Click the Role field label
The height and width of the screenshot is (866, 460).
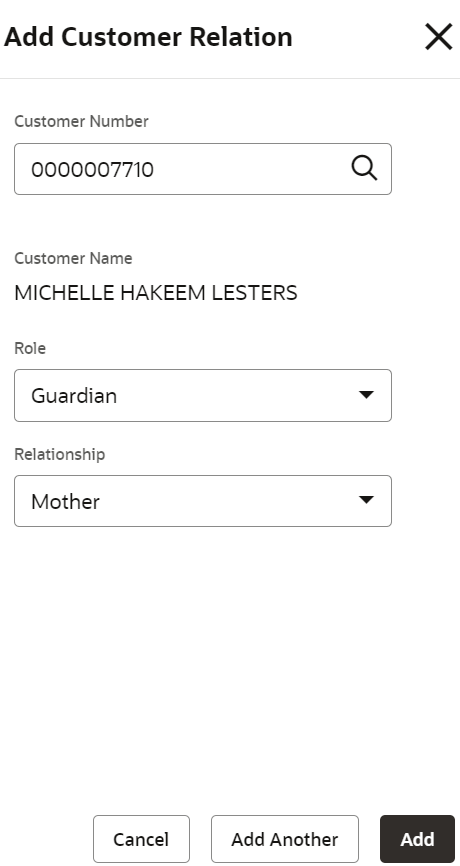tap(30, 348)
